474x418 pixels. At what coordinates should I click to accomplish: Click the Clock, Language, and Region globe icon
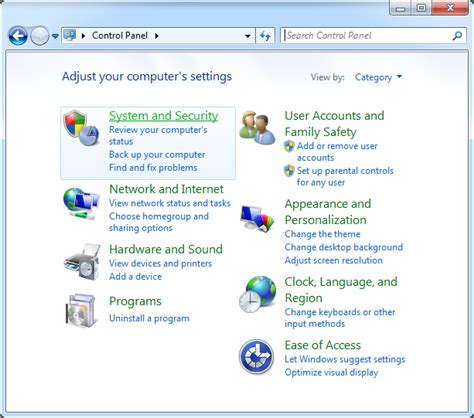coord(257,294)
